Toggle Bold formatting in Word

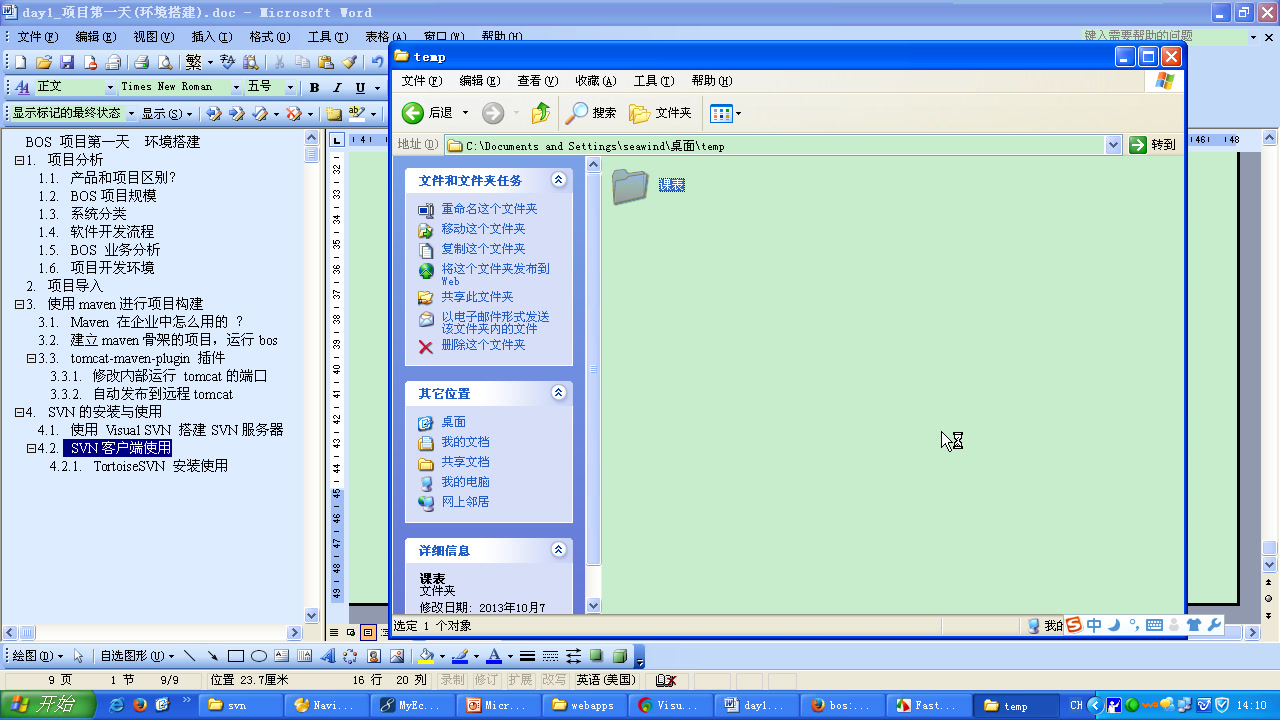314,88
